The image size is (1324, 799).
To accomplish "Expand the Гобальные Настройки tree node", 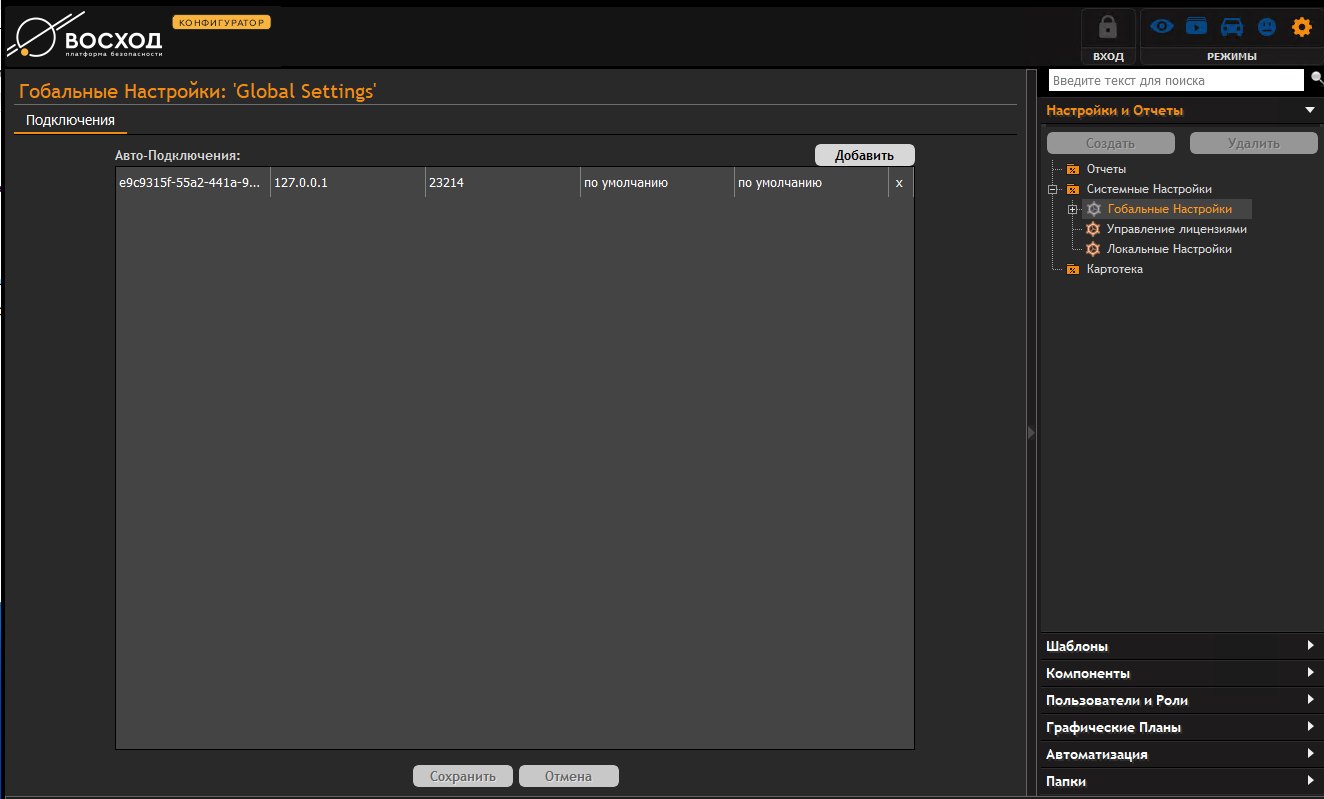I will tap(1072, 209).
